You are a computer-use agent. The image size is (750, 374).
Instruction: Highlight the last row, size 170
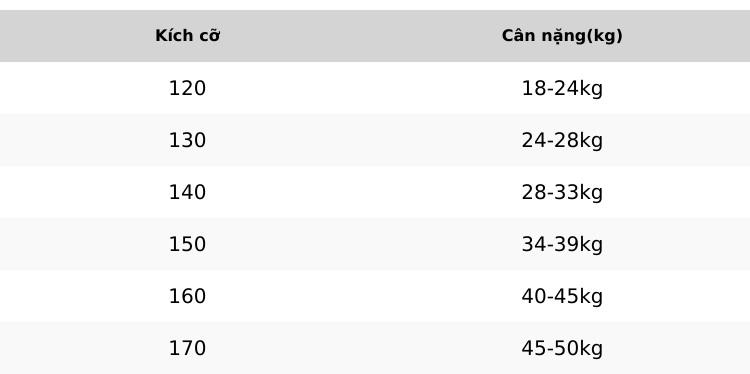tap(375, 348)
